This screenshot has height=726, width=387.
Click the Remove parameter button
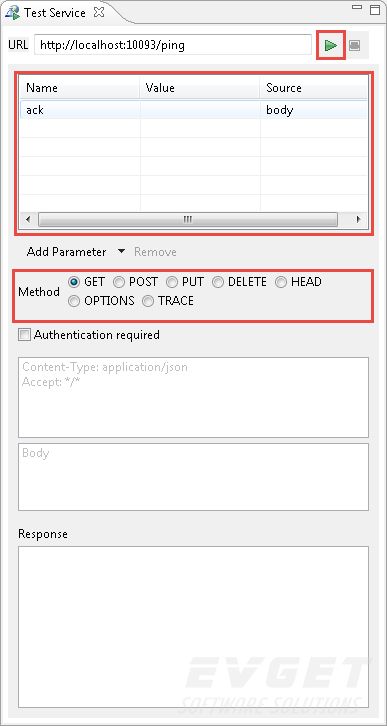155,252
